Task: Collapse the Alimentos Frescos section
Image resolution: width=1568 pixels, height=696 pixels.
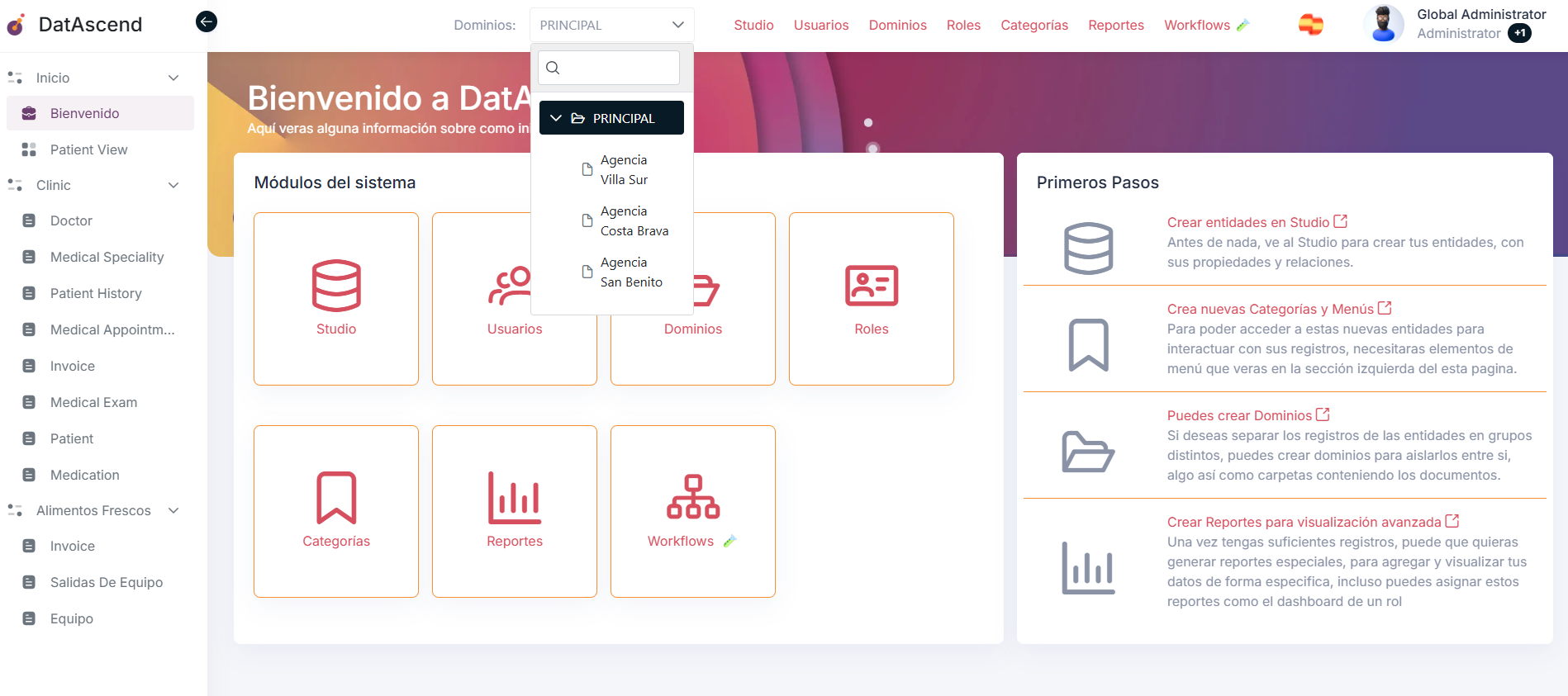Action: pyautogui.click(x=173, y=510)
